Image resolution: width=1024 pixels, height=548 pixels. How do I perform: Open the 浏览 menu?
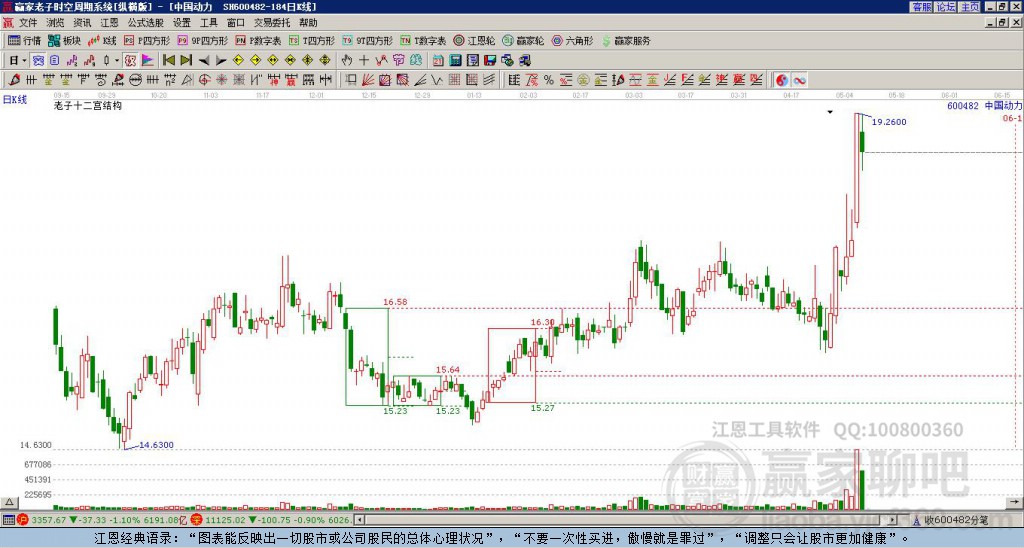pyautogui.click(x=56, y=23)
